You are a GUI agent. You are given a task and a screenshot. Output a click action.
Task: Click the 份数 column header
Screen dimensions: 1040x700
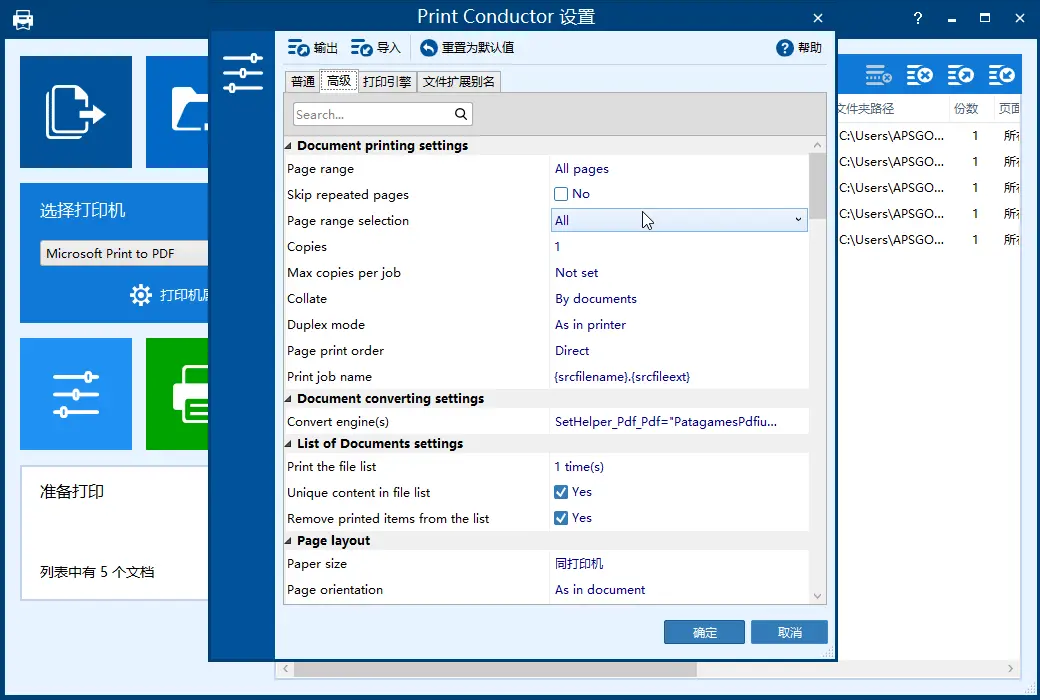tap(966, 109)
